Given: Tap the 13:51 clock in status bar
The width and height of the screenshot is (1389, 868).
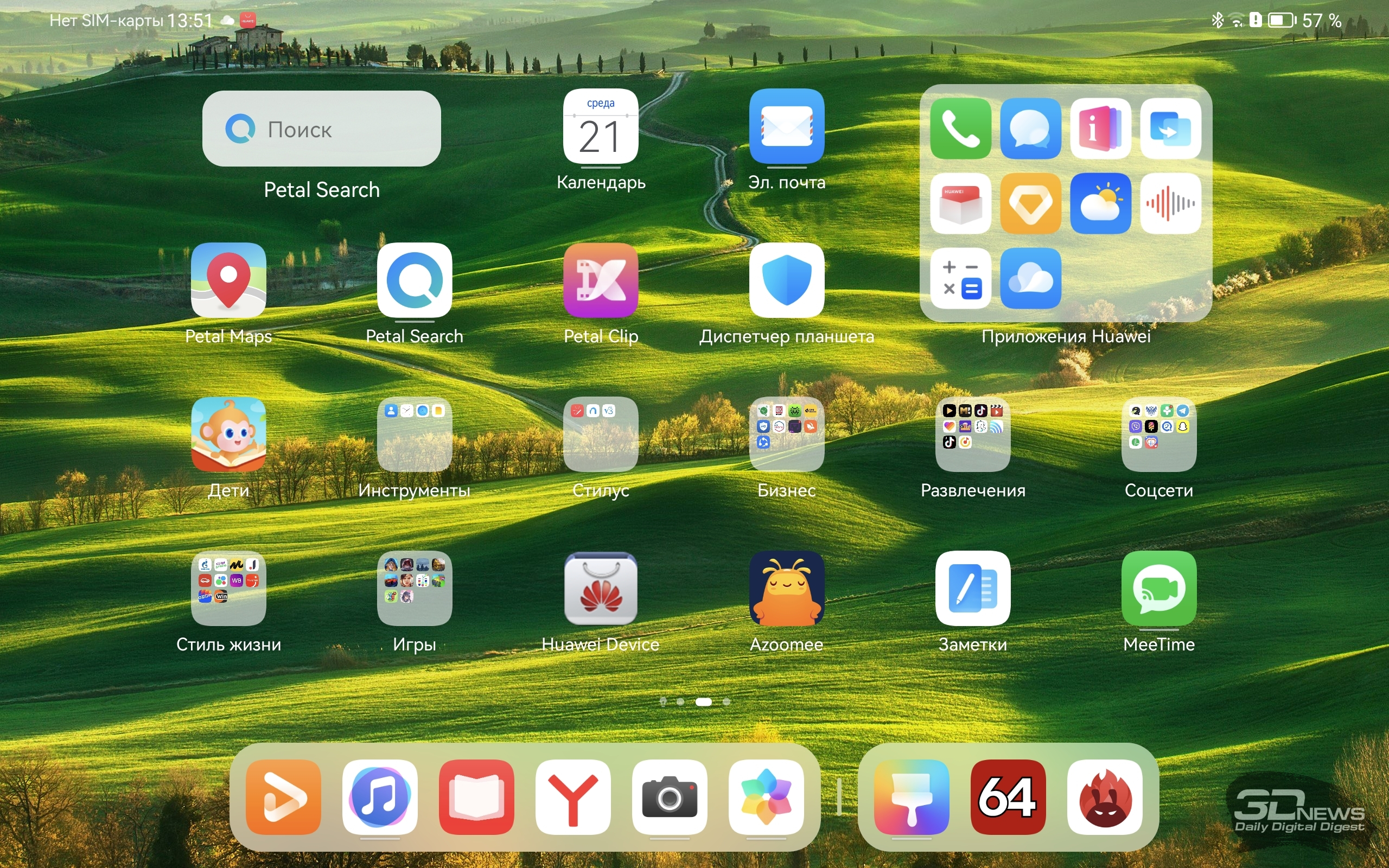Looking at the screenshot, I should (190, 21).
